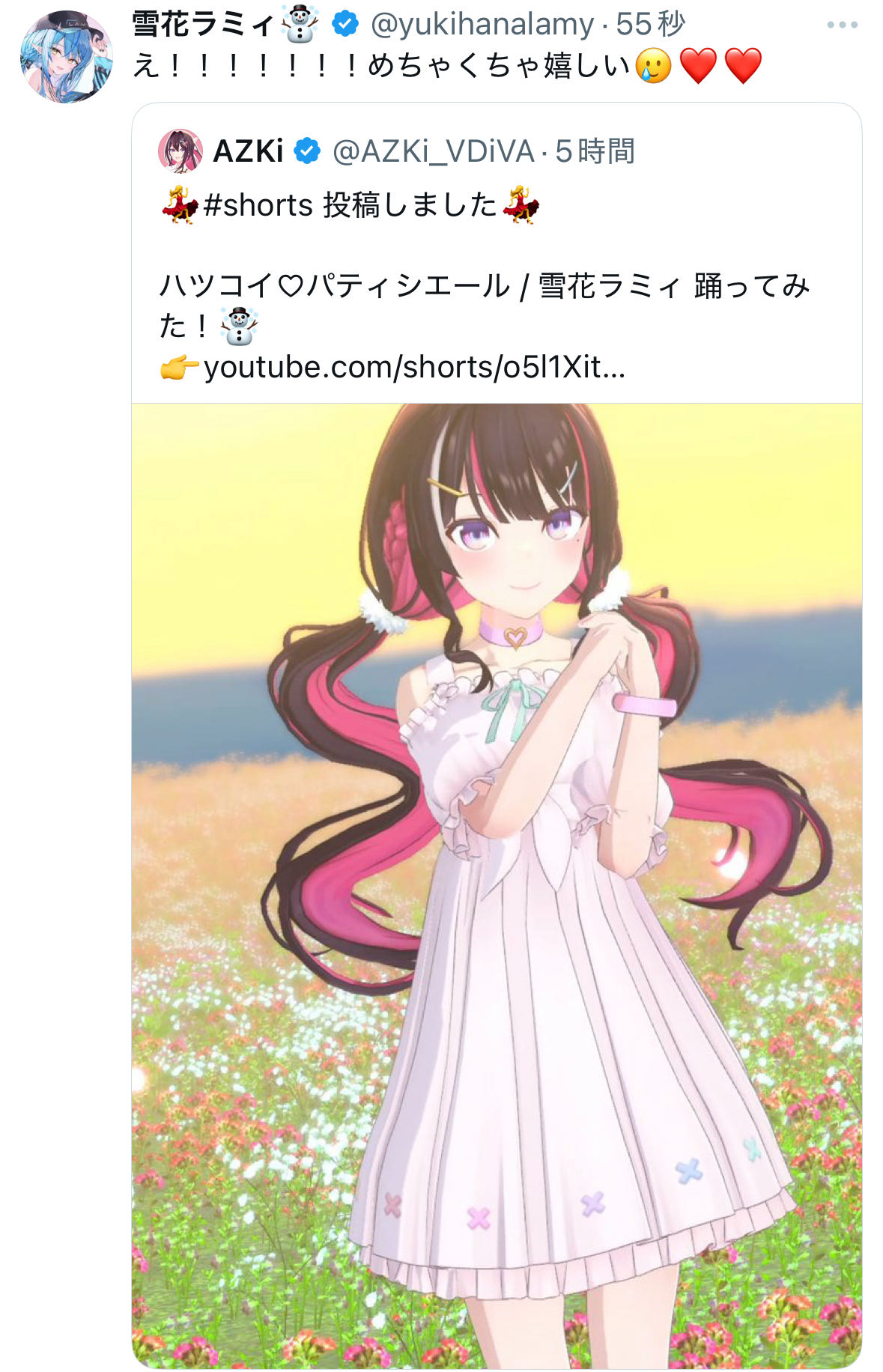883x1372 pixels.
Task: Click the @AZKi_VDiVA handle
Action: pyautogui.click(x=434, y=151)
